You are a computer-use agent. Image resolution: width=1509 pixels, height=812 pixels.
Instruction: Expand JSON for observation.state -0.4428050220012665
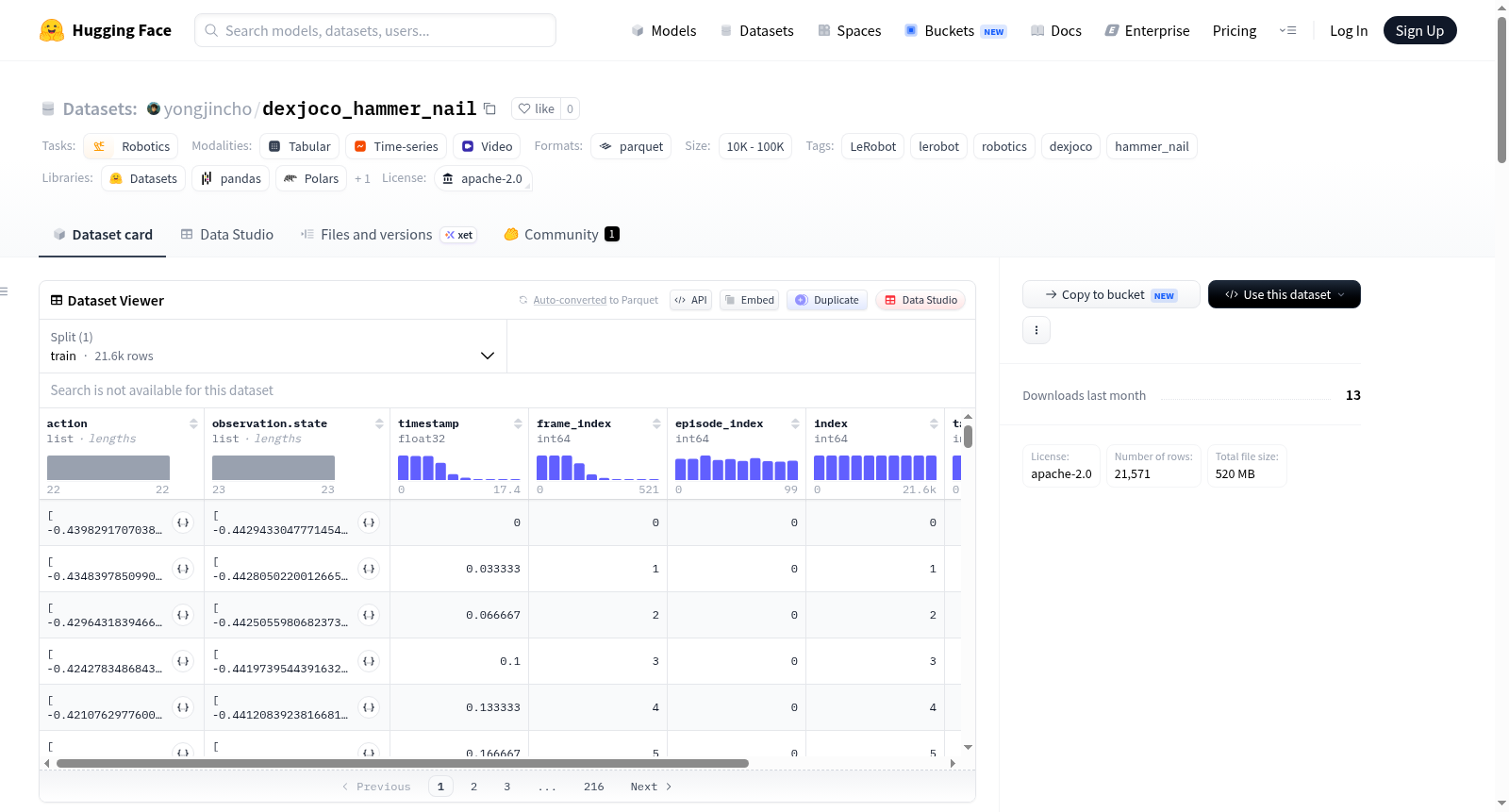tap(369, 569)
